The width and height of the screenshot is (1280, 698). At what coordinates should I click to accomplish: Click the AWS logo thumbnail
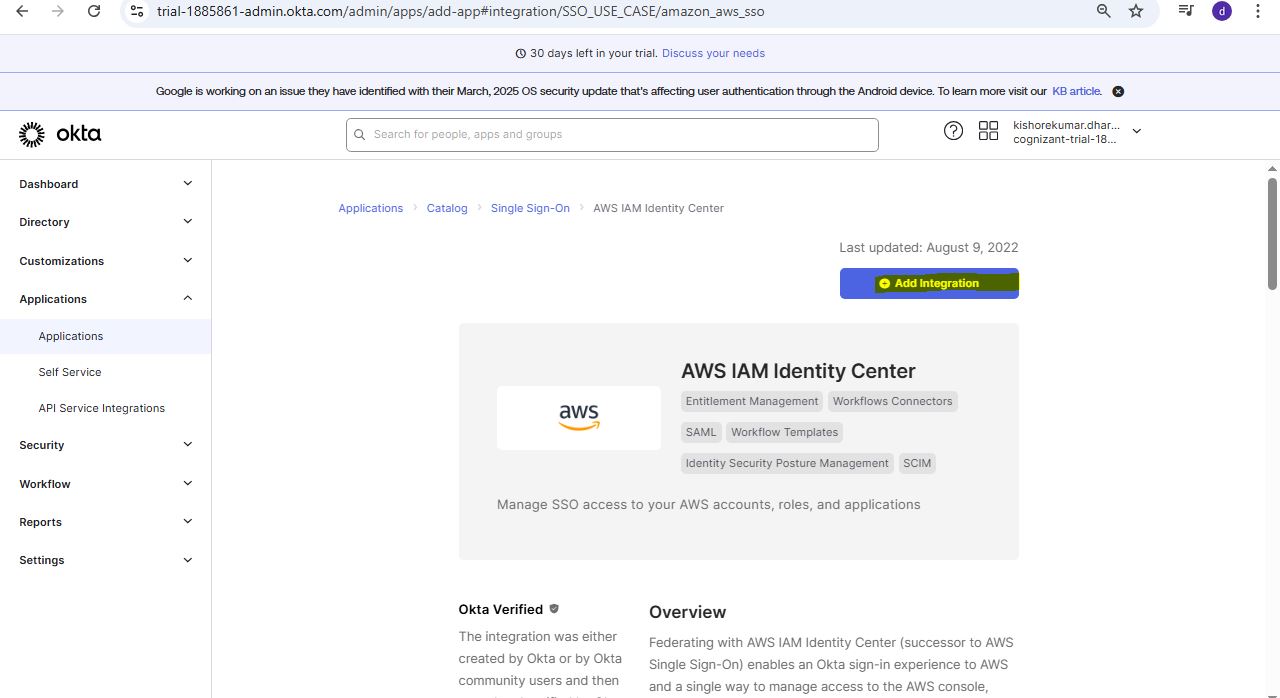[x=579, y=417]
